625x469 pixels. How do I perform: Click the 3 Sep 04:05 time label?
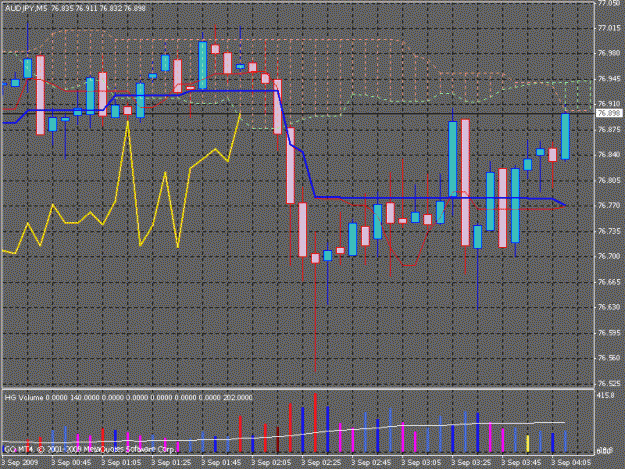click(x=571, y=463)
